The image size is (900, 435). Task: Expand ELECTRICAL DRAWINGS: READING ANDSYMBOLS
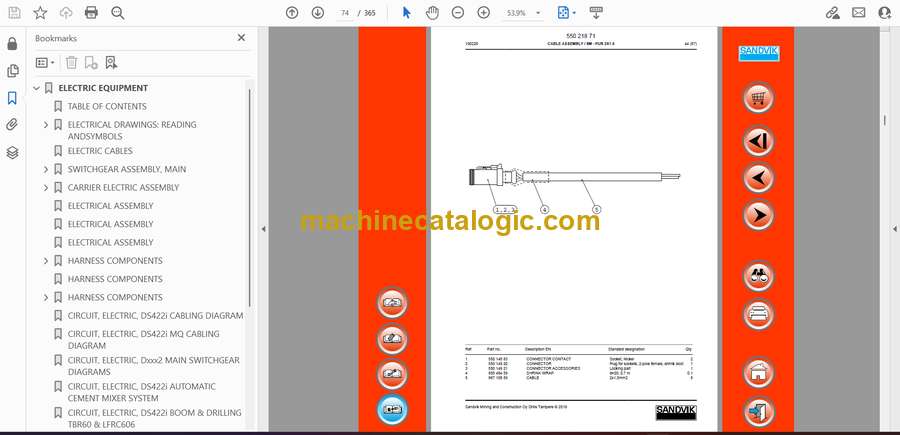point(46,125)
